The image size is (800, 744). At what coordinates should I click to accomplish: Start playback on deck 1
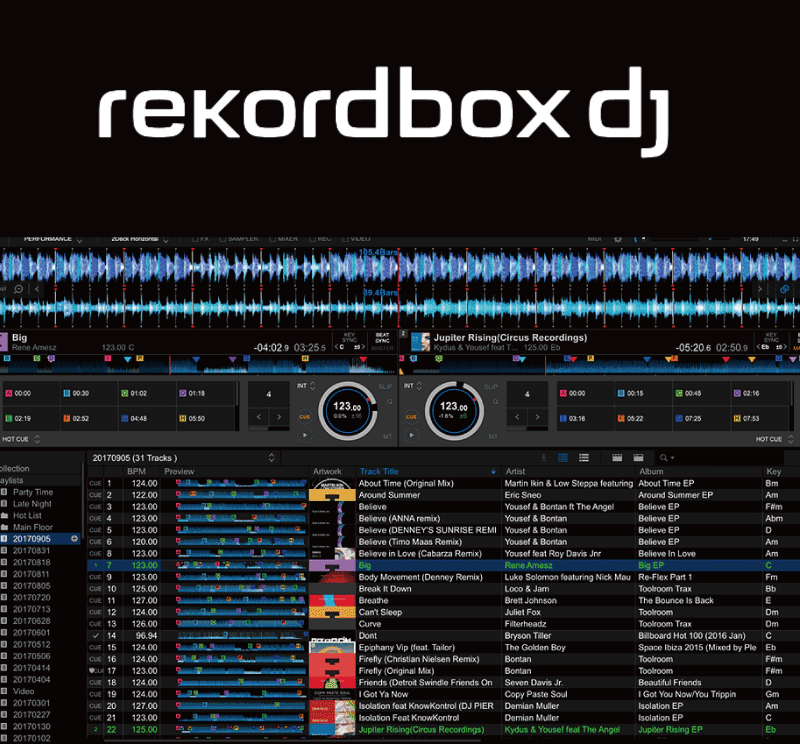point(305,435)
